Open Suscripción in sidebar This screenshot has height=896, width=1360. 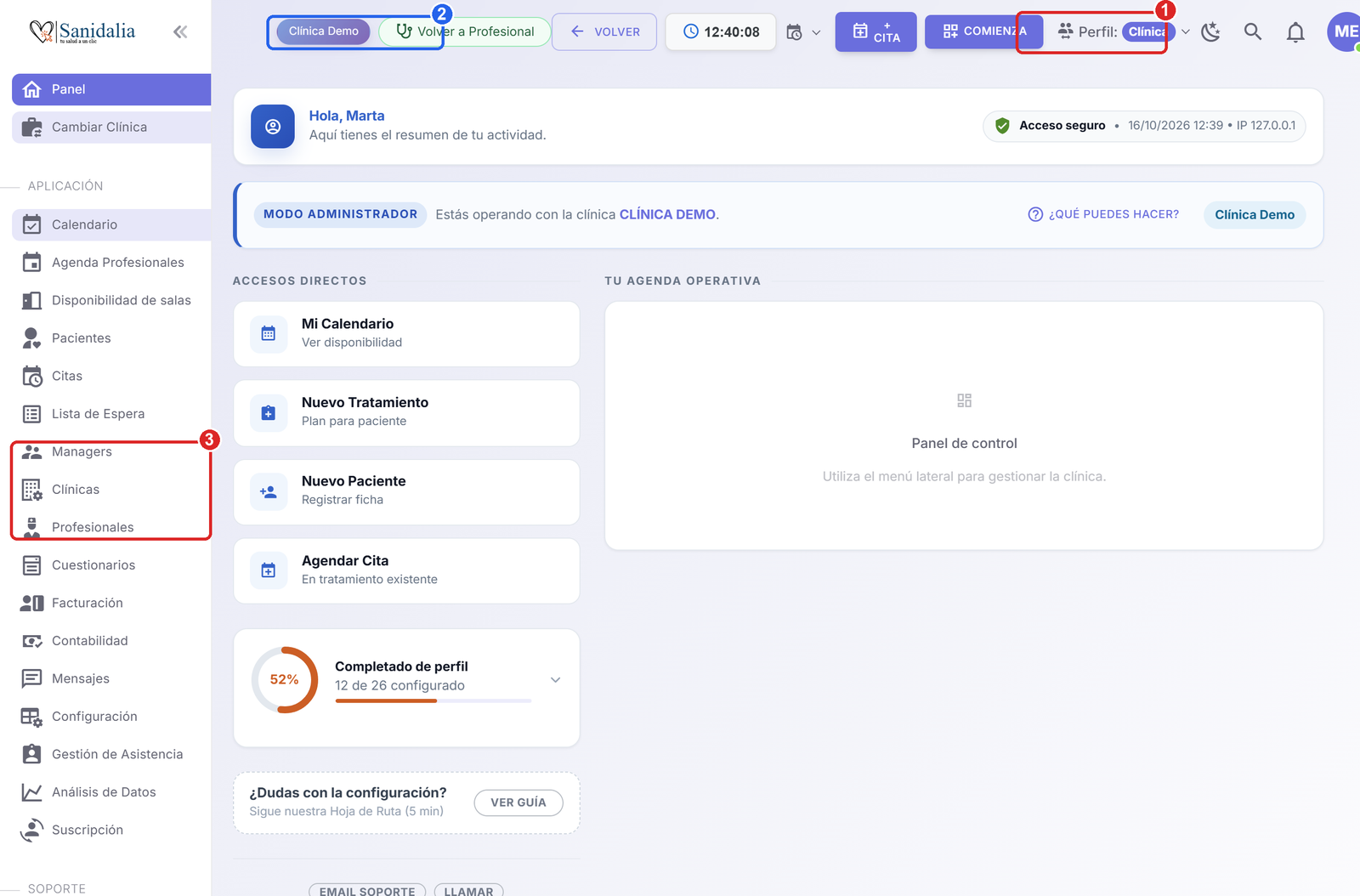111,830
